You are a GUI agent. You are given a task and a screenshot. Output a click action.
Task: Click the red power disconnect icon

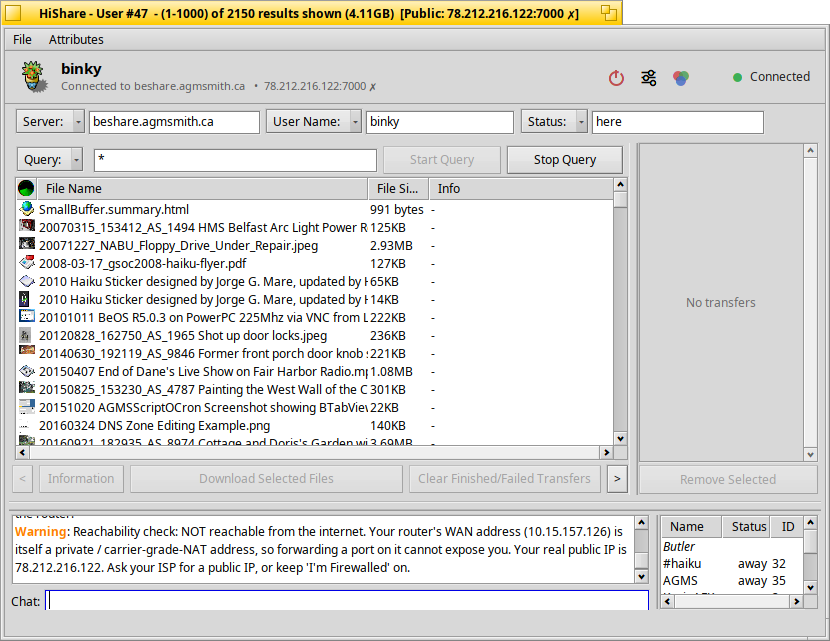tap(616, 78)
